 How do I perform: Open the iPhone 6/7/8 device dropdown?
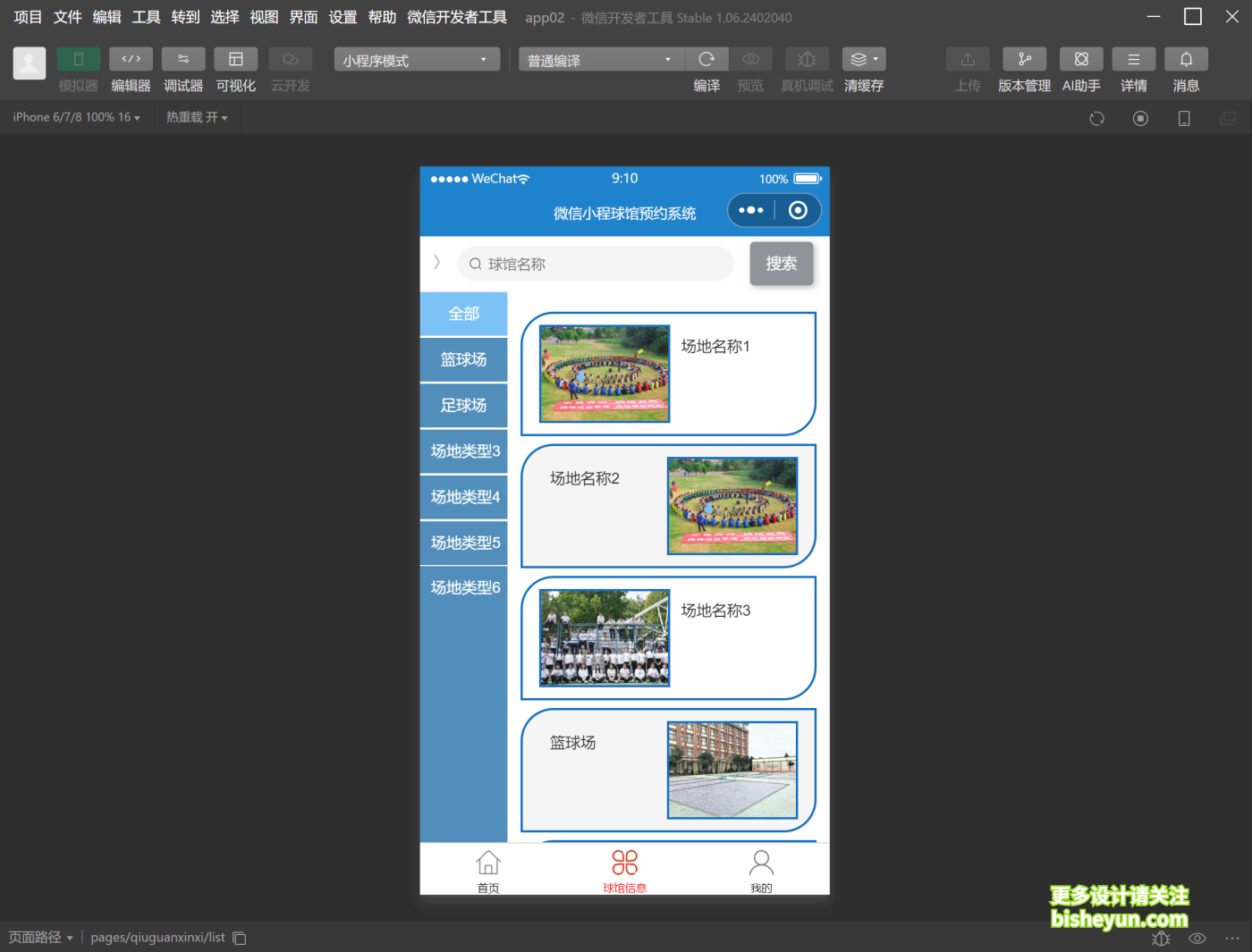[76, 117]
